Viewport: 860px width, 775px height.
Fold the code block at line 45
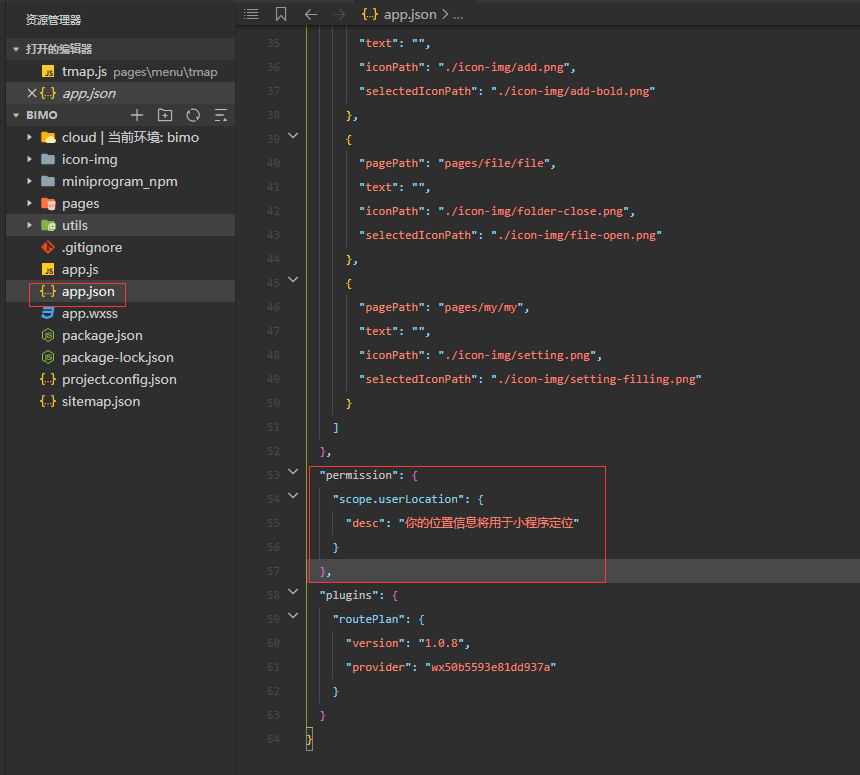tap(293, 280)
